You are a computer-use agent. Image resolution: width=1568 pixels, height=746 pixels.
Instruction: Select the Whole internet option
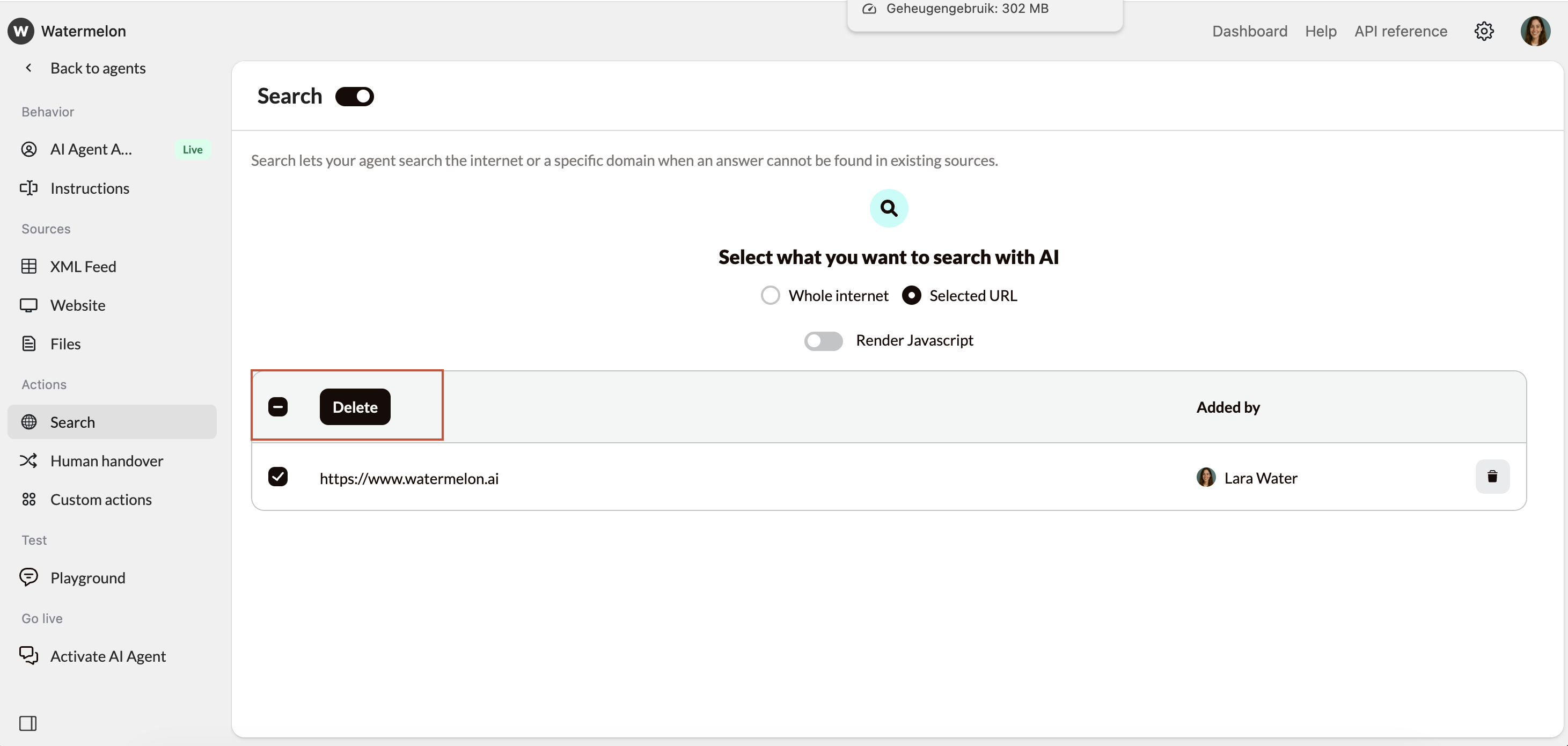[x=770, y=295]
